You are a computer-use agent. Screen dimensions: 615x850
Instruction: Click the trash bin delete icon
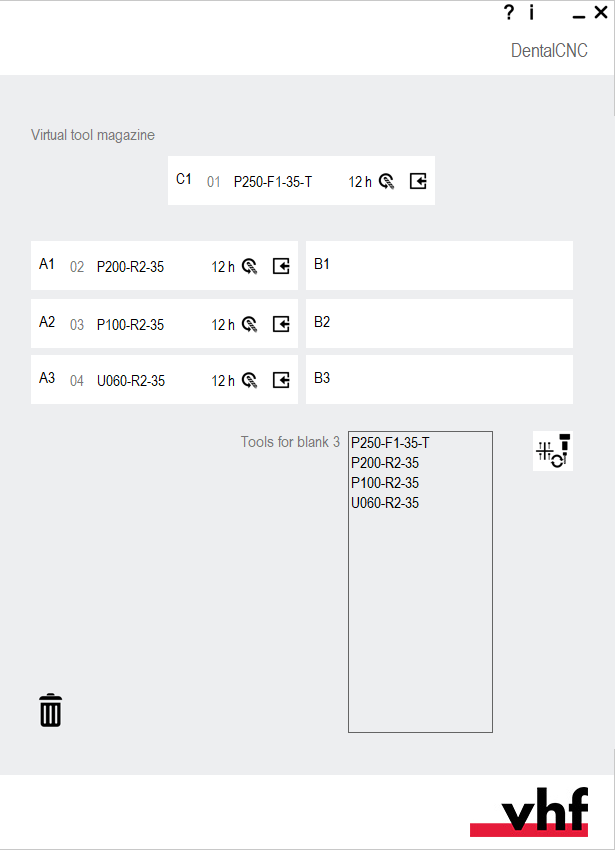(50, 710)
